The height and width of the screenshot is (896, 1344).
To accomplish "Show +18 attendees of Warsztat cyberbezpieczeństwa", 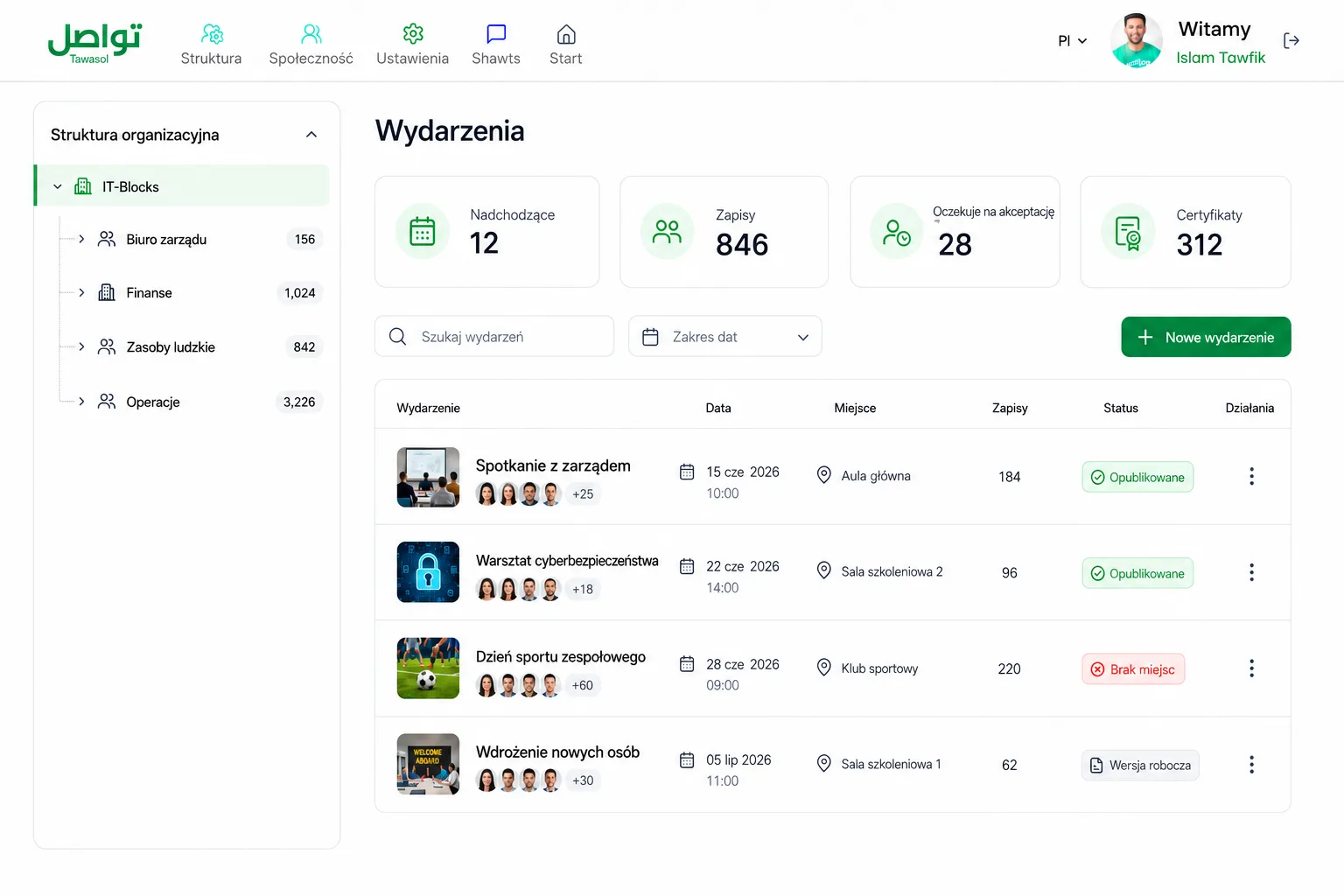I will 583,590.
